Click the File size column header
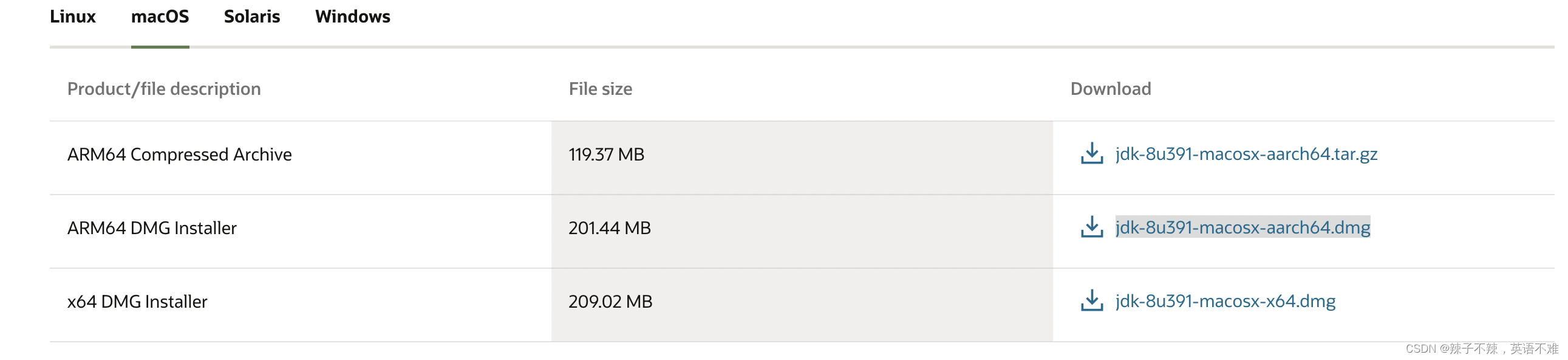 click(x=600, y=89)
